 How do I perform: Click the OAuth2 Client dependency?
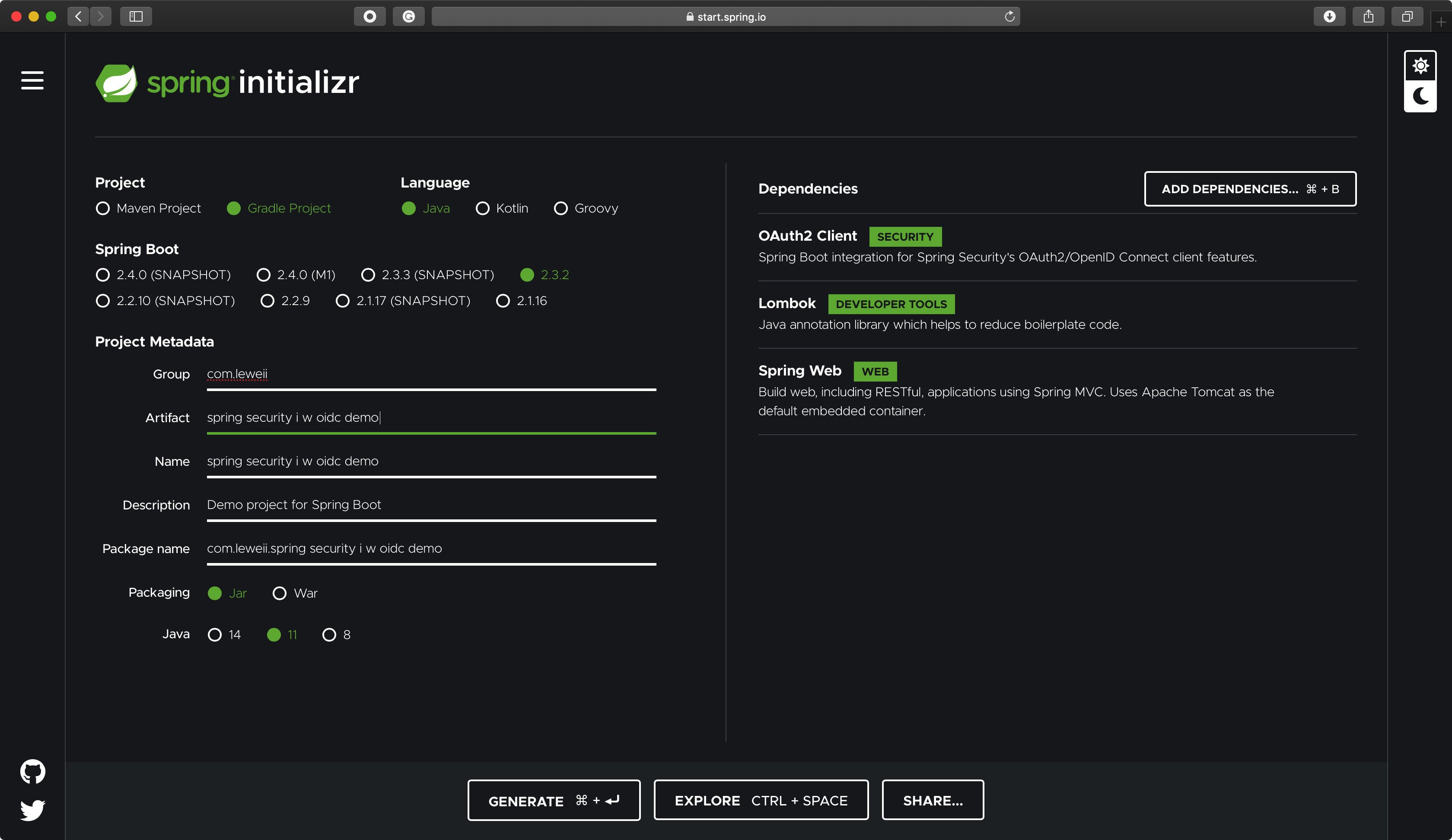1057,247
